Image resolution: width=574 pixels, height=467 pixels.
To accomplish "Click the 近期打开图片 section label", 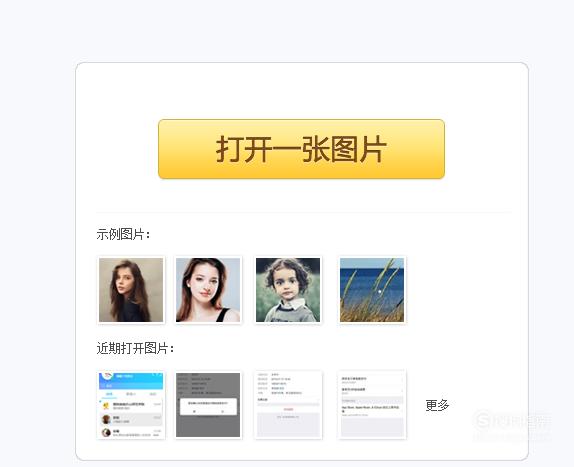I will pos(135,348).
